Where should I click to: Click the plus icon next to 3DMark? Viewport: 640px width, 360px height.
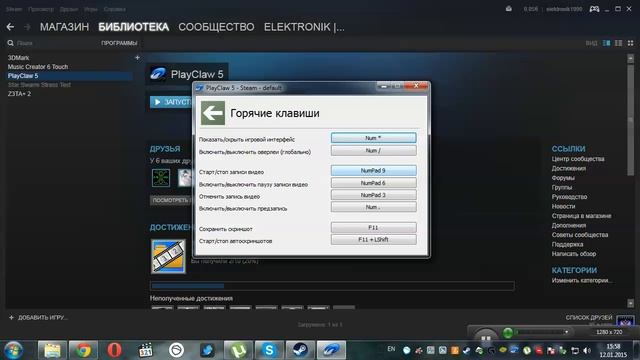pyautogui.click(x=137, y=58)
